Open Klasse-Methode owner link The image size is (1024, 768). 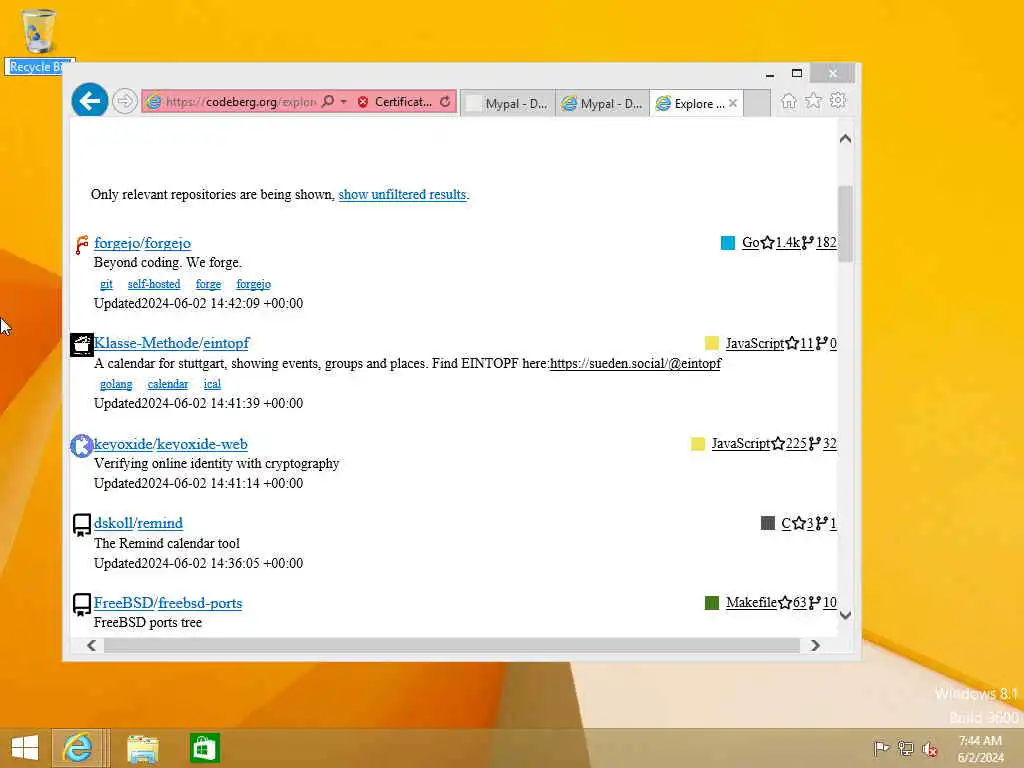146,343
